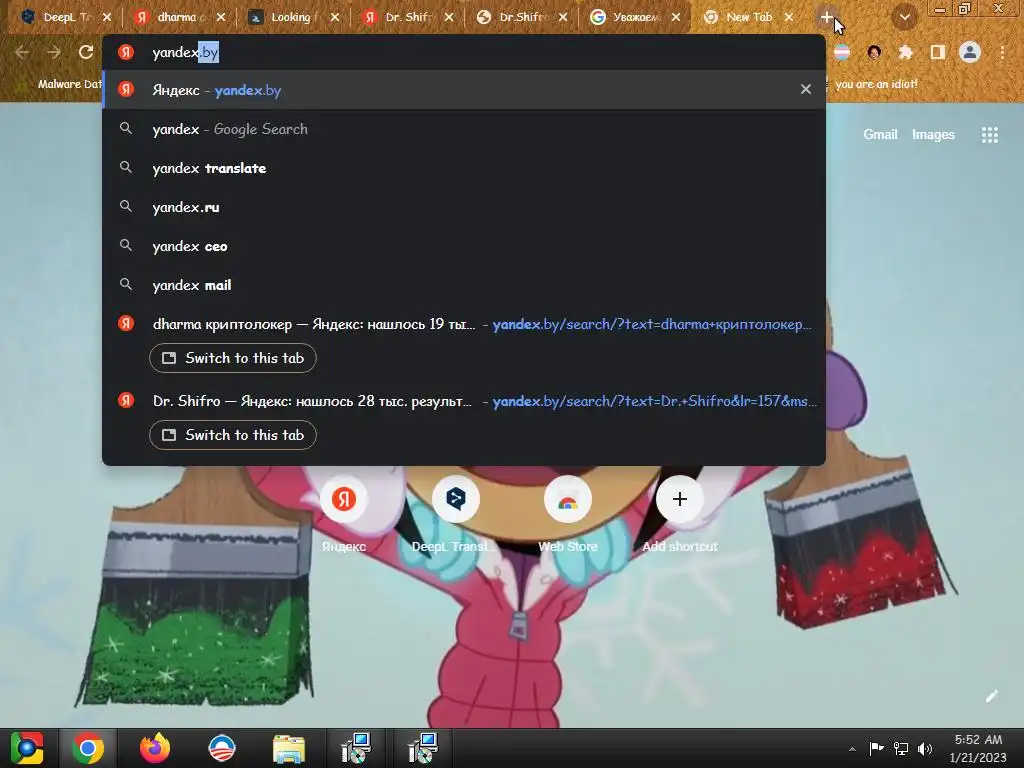Reload the page with the refresh icon
1024x768 pixels.
[x=86, y=52]
